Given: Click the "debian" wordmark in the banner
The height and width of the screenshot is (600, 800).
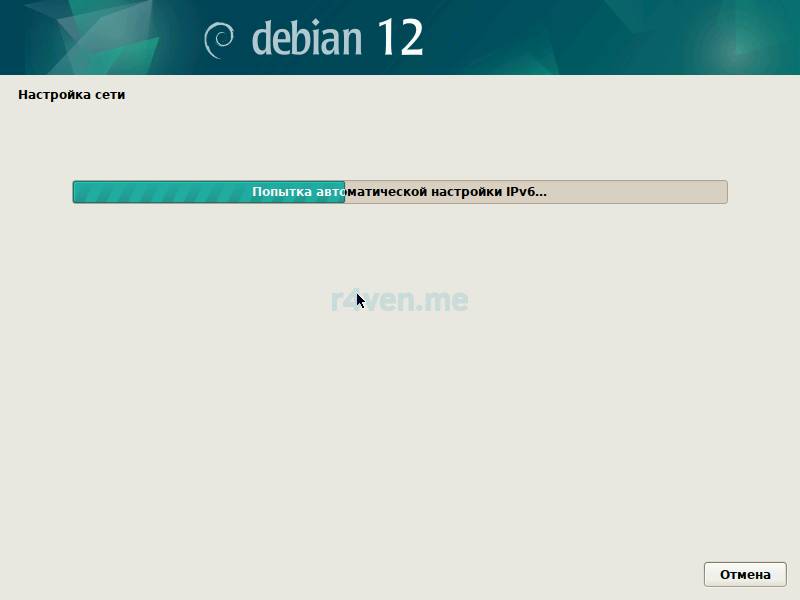Looking at the screenshot, I should click(306, 38).
